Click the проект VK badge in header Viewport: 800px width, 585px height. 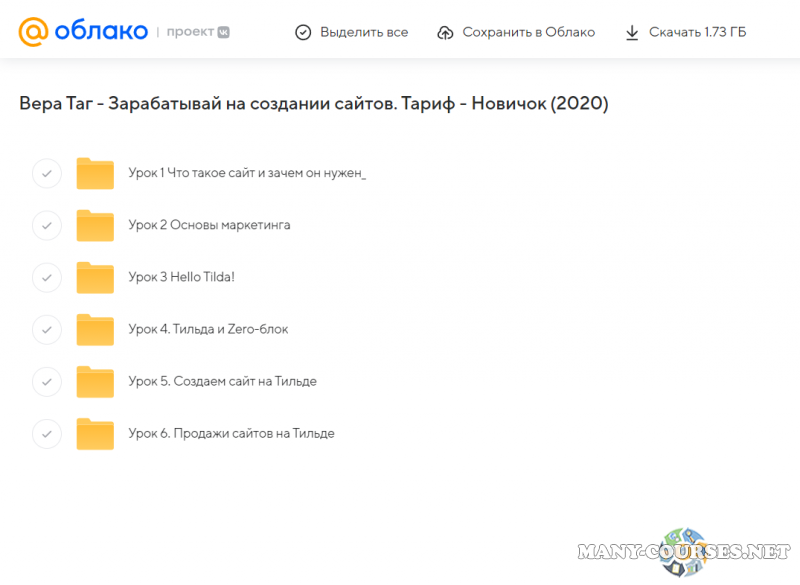[196, 31]
